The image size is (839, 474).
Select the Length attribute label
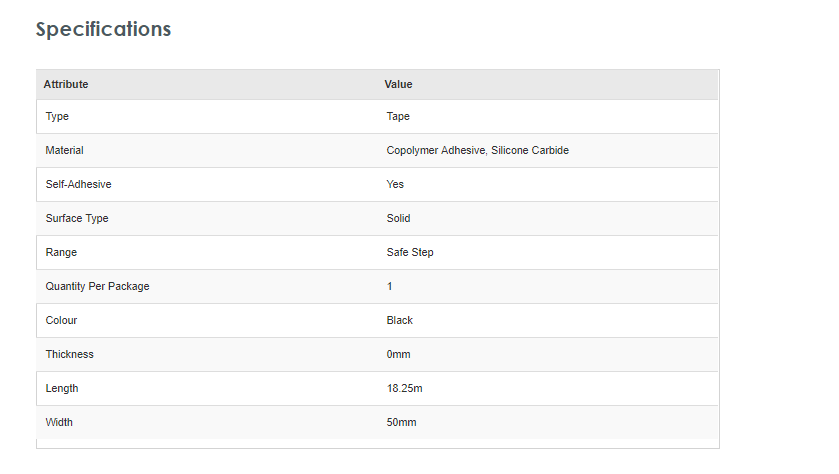pyautogui.click(x=61, y=388)
